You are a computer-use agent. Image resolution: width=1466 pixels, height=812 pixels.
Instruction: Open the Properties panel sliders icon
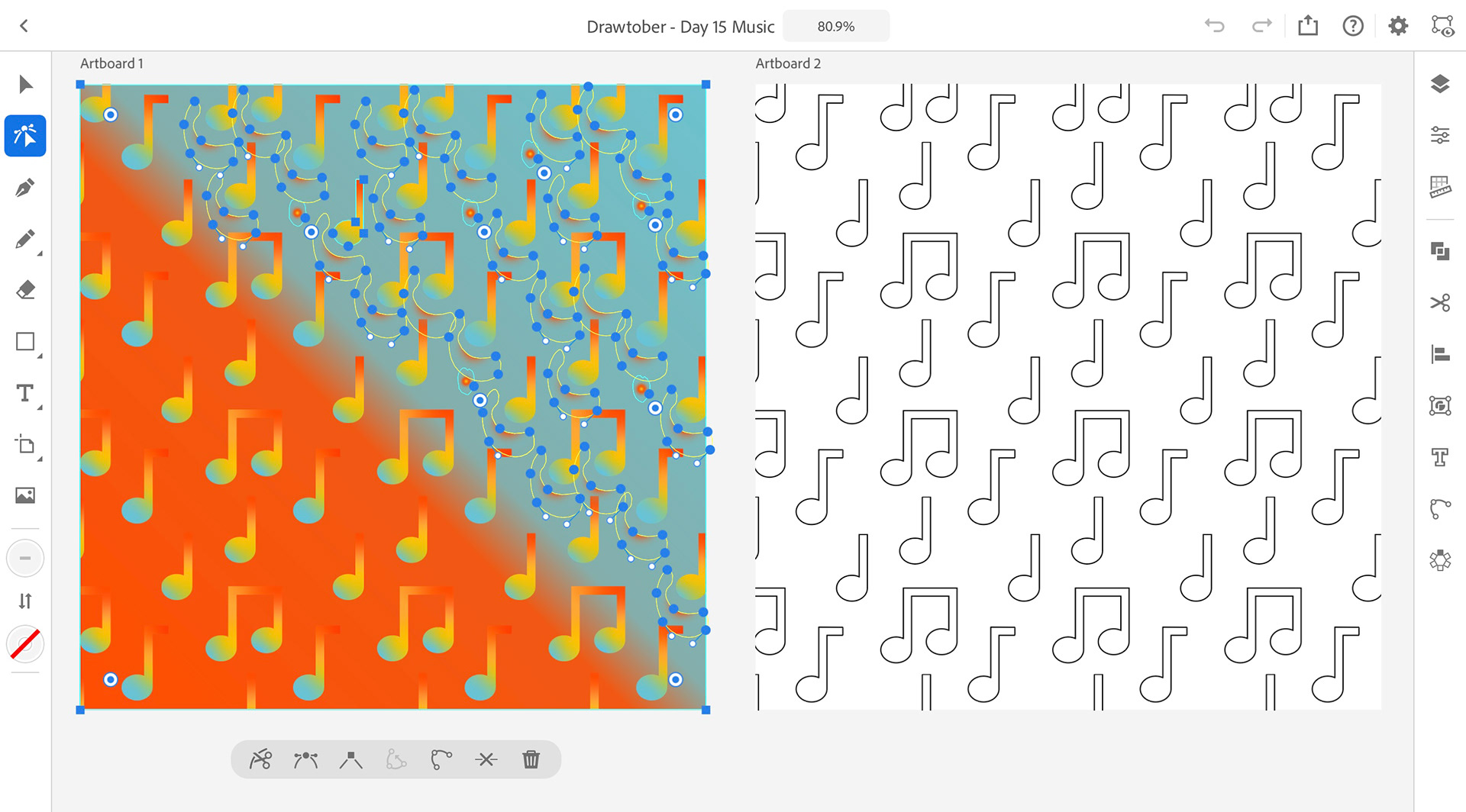[x=1440, y=136]
